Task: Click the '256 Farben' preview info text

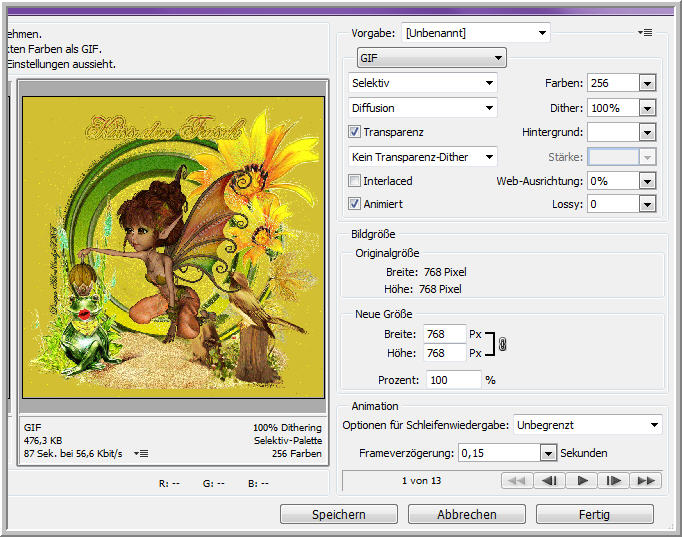Action: [297, 454]
